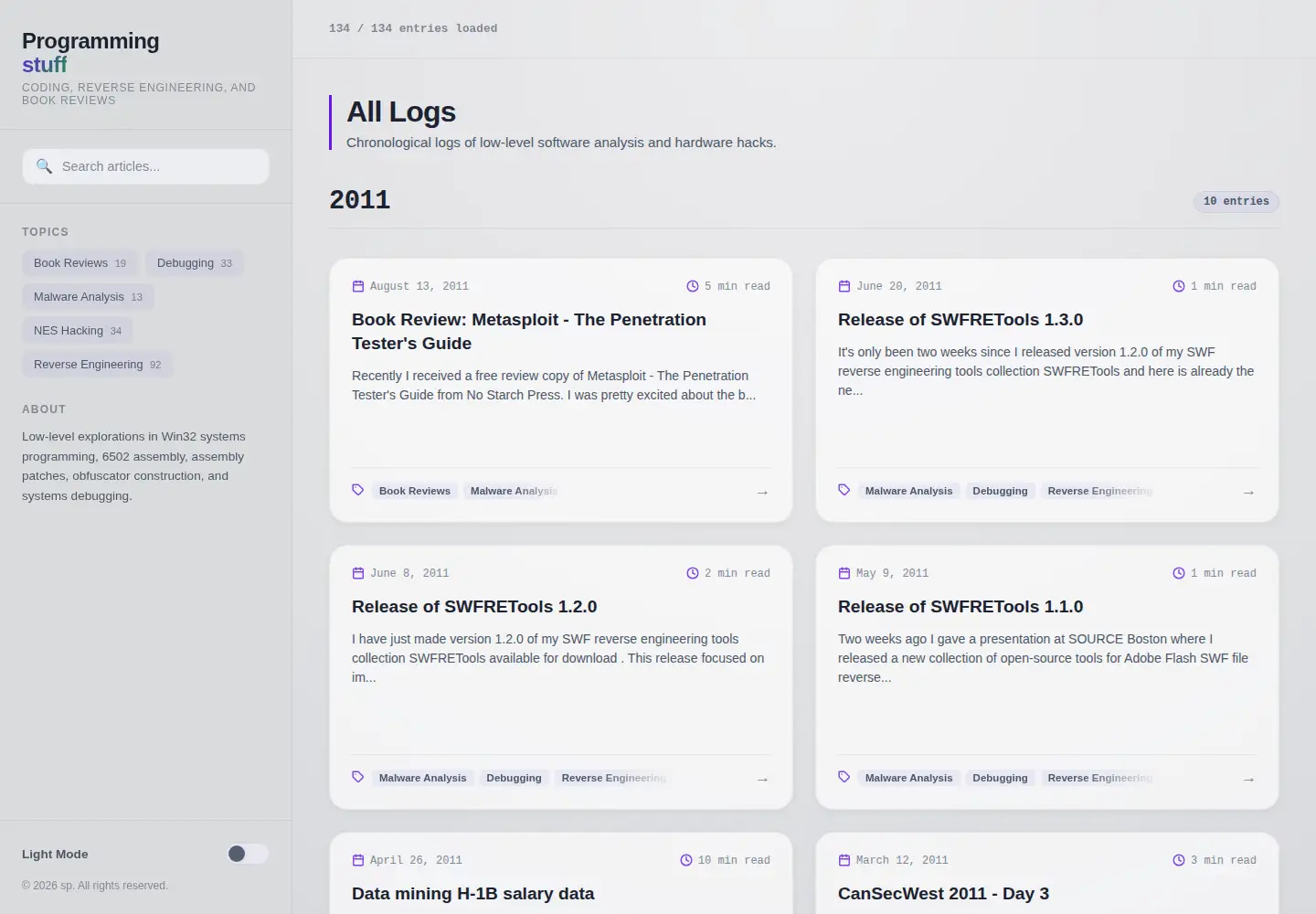Viewport: 1316px width, 914px height.
Task: Filter by Reverse Engineering topic in sidebar
Action: coord(97,365)
